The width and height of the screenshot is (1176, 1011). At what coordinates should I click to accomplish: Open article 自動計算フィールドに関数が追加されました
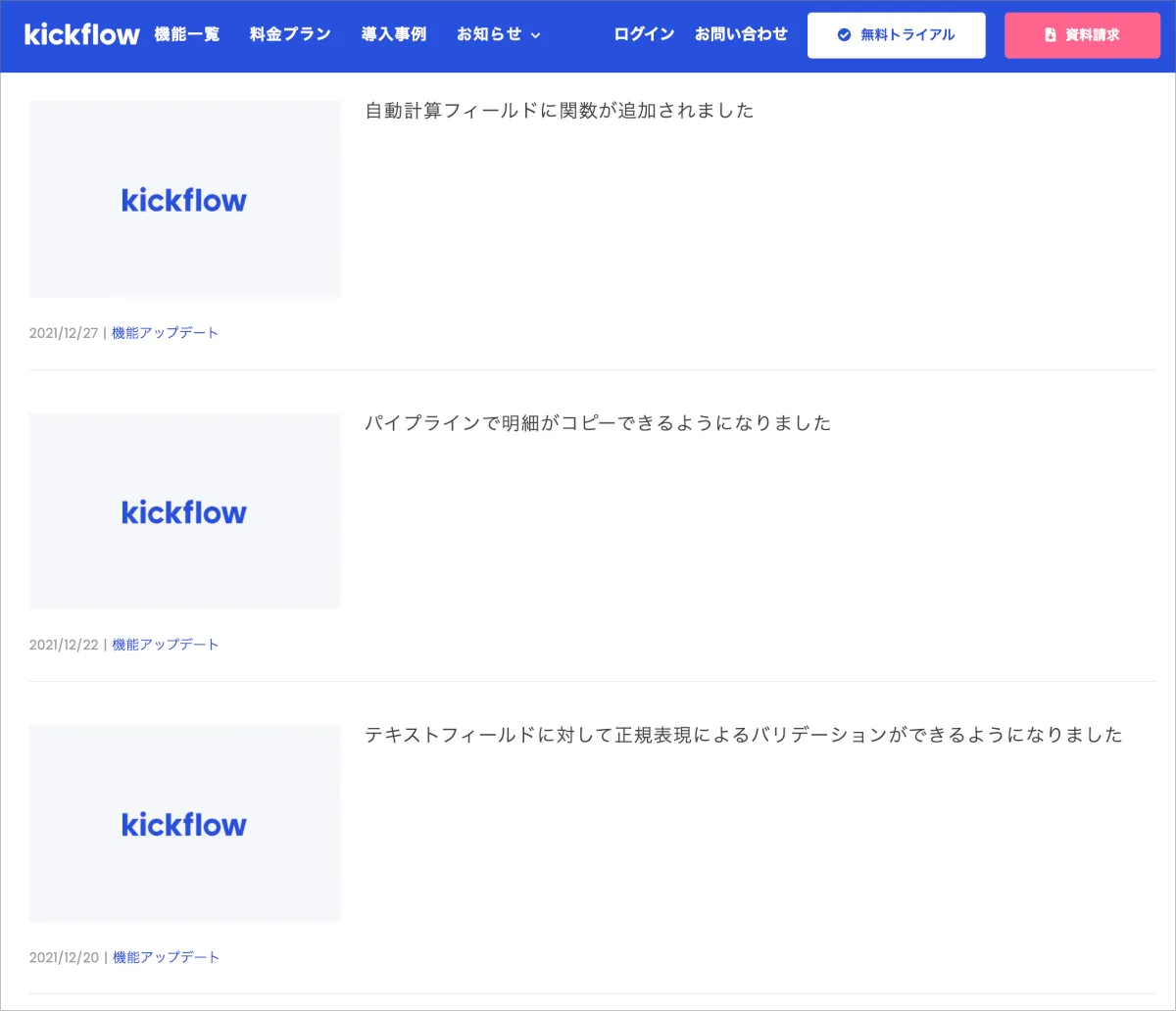coord(560,111)
